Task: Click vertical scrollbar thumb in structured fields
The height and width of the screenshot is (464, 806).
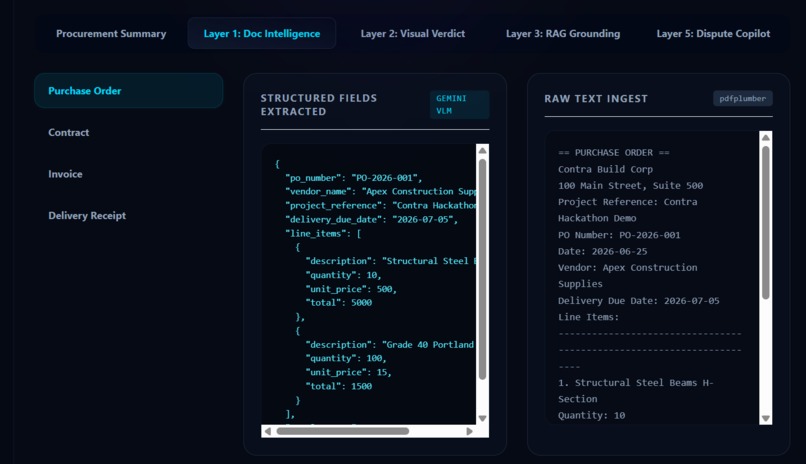Action: coord(482,269)
